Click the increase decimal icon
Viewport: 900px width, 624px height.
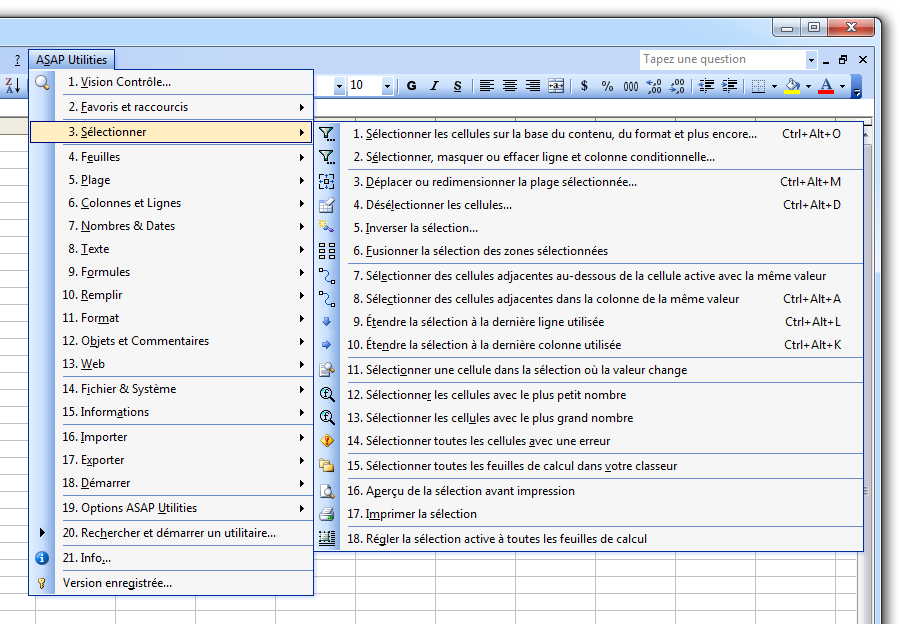coord(654,86)
